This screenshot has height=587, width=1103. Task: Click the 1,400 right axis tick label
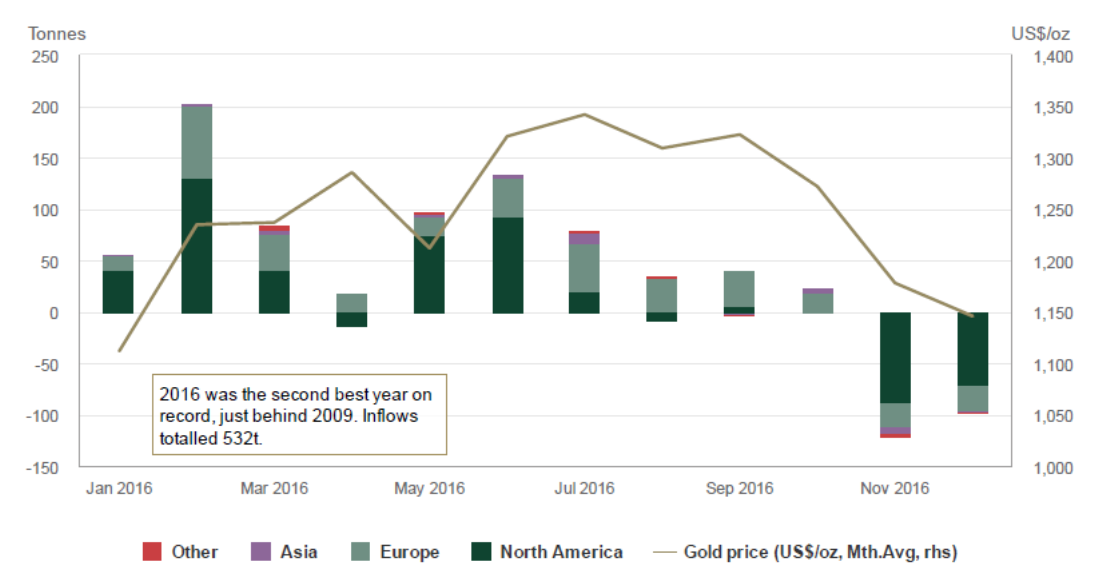(x=1048, y=57)
